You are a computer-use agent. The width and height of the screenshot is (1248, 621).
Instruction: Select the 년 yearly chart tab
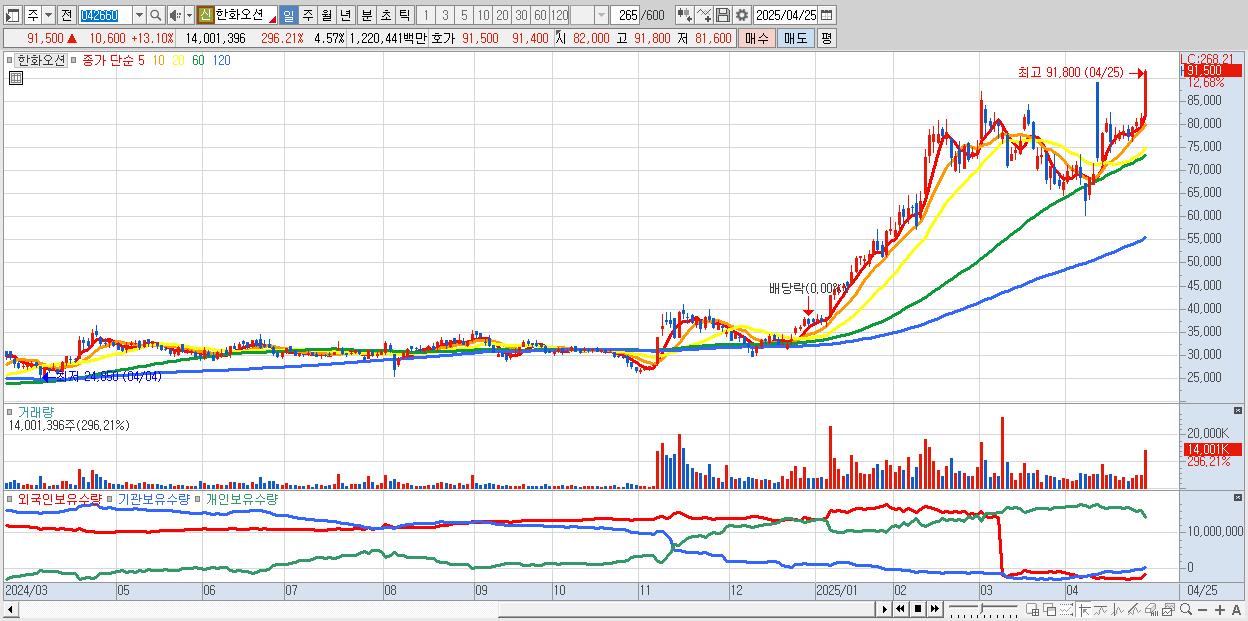345,15
